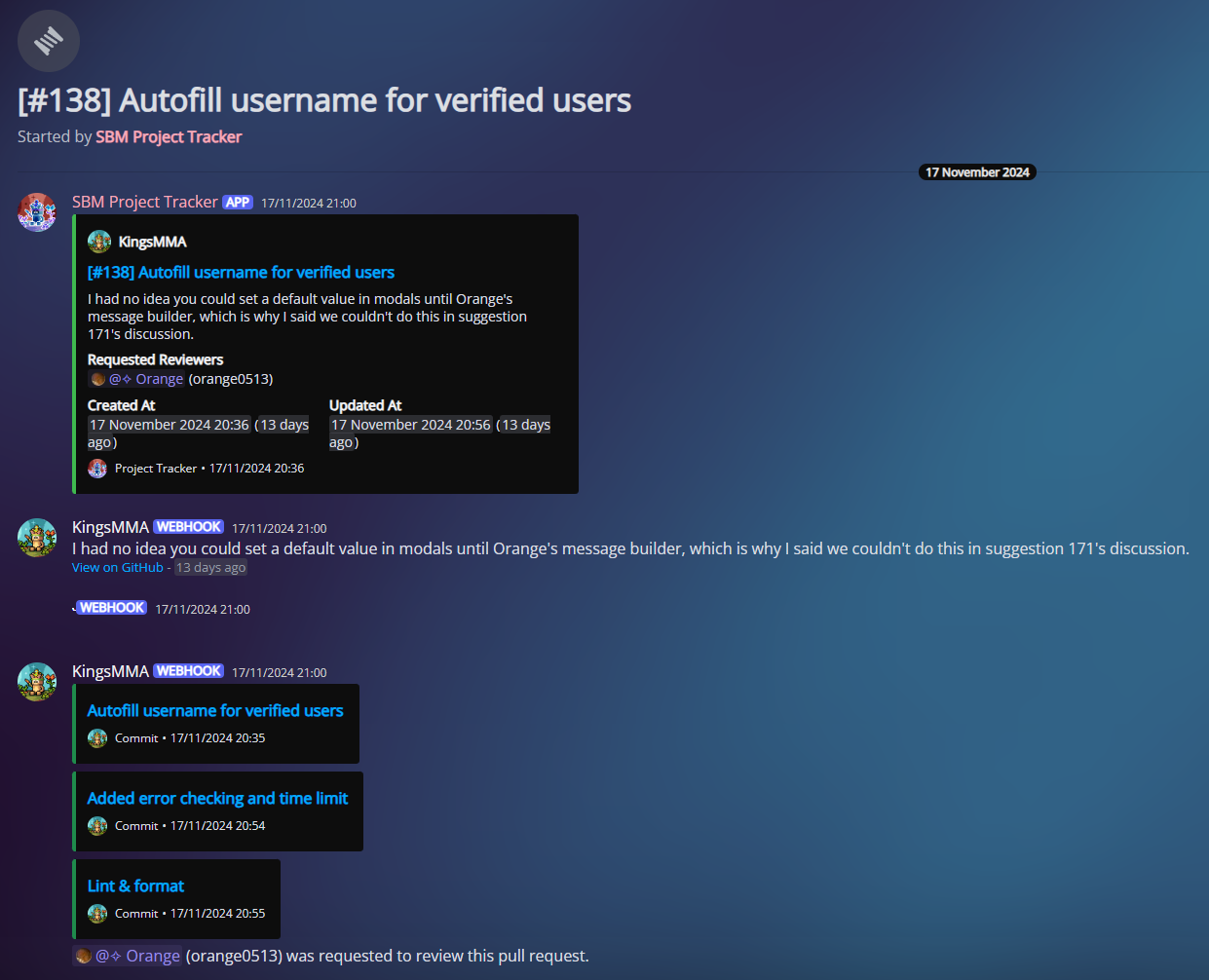Open the View on GitHub link
Screen dimensions: 1209x980
(x=117, y=568)
